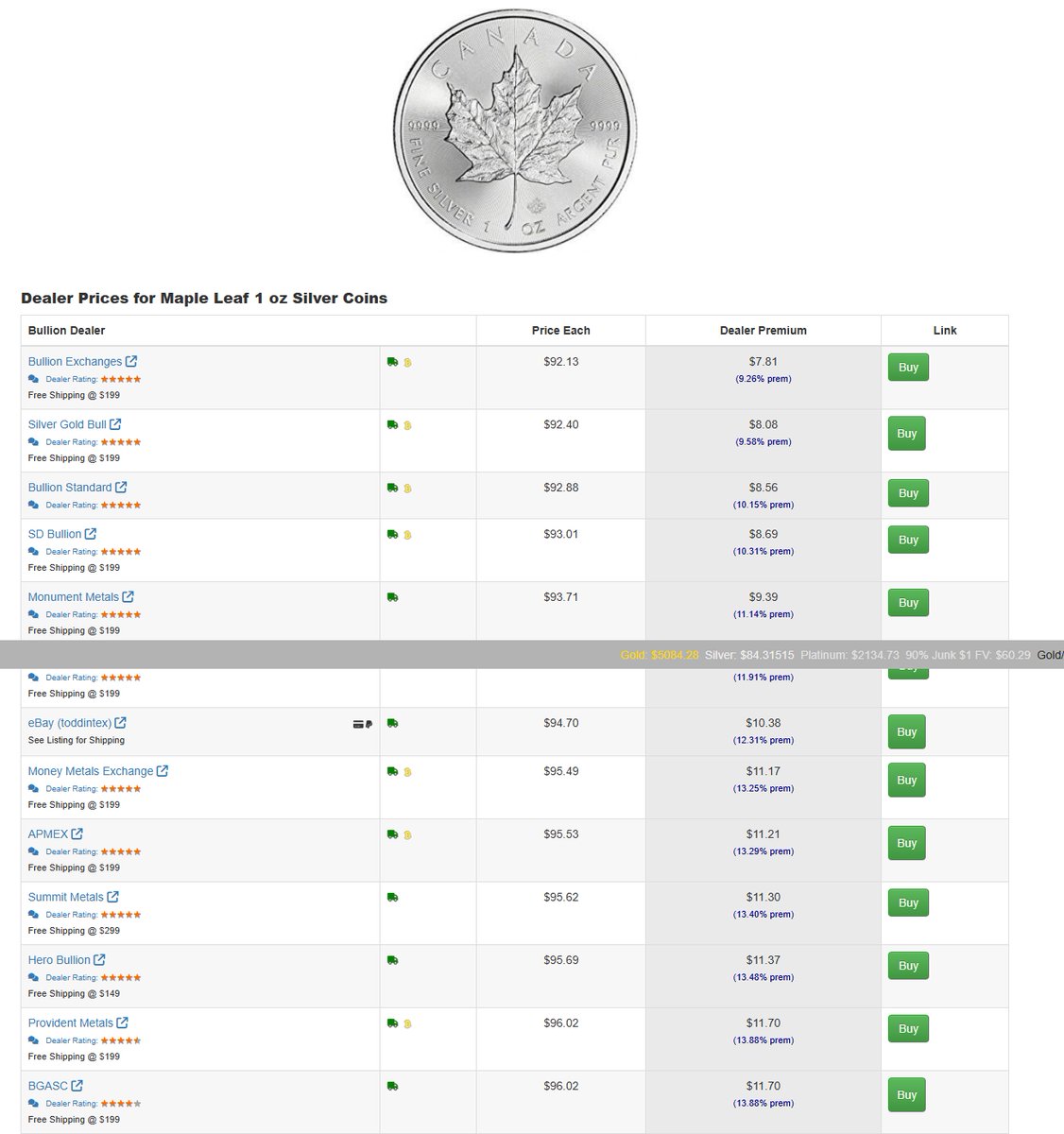
Task: Open the SD Bullion dealer link
Action: pyautogui.click(x=55, y=534)
